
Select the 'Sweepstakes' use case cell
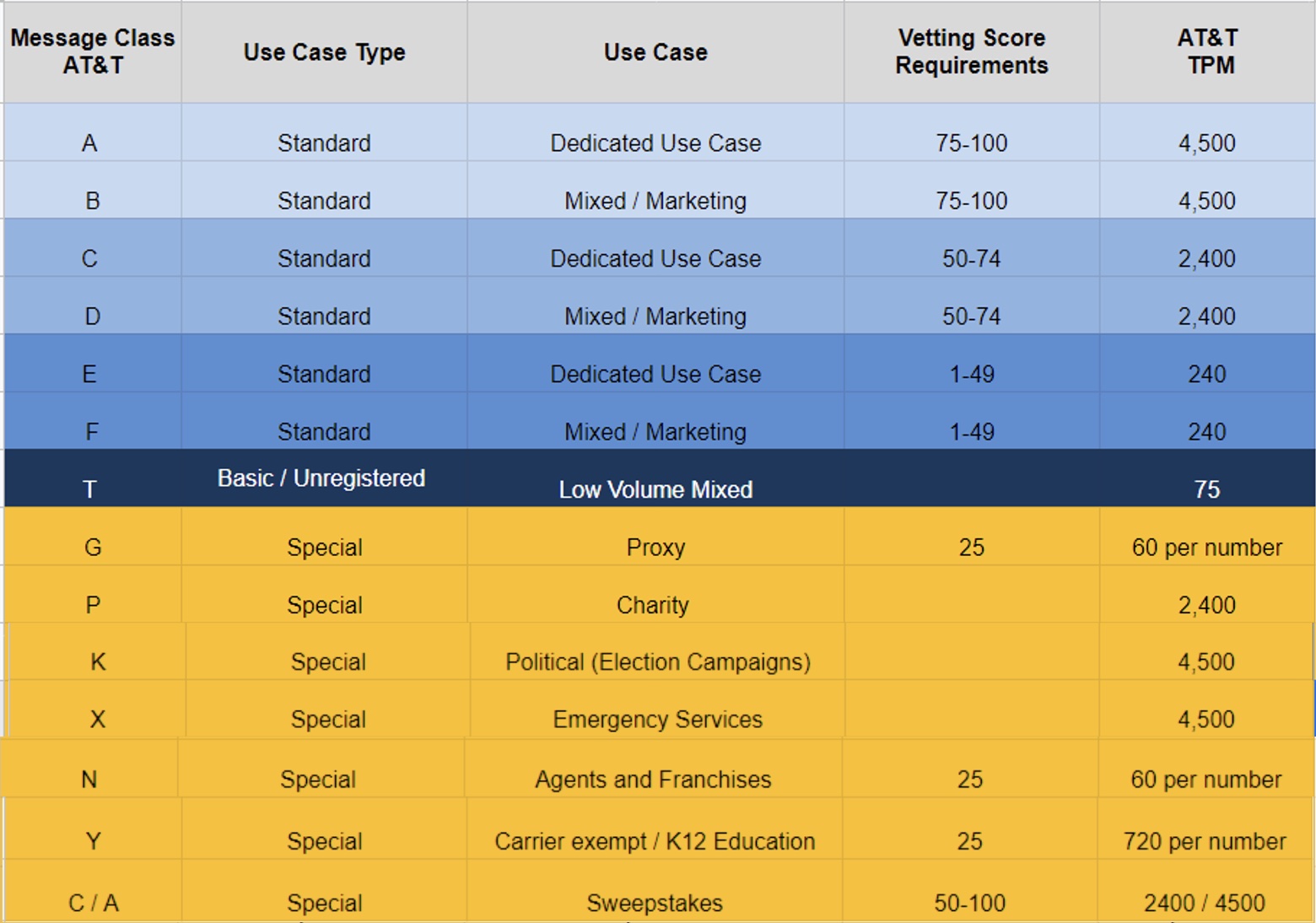tap(655, 903)
